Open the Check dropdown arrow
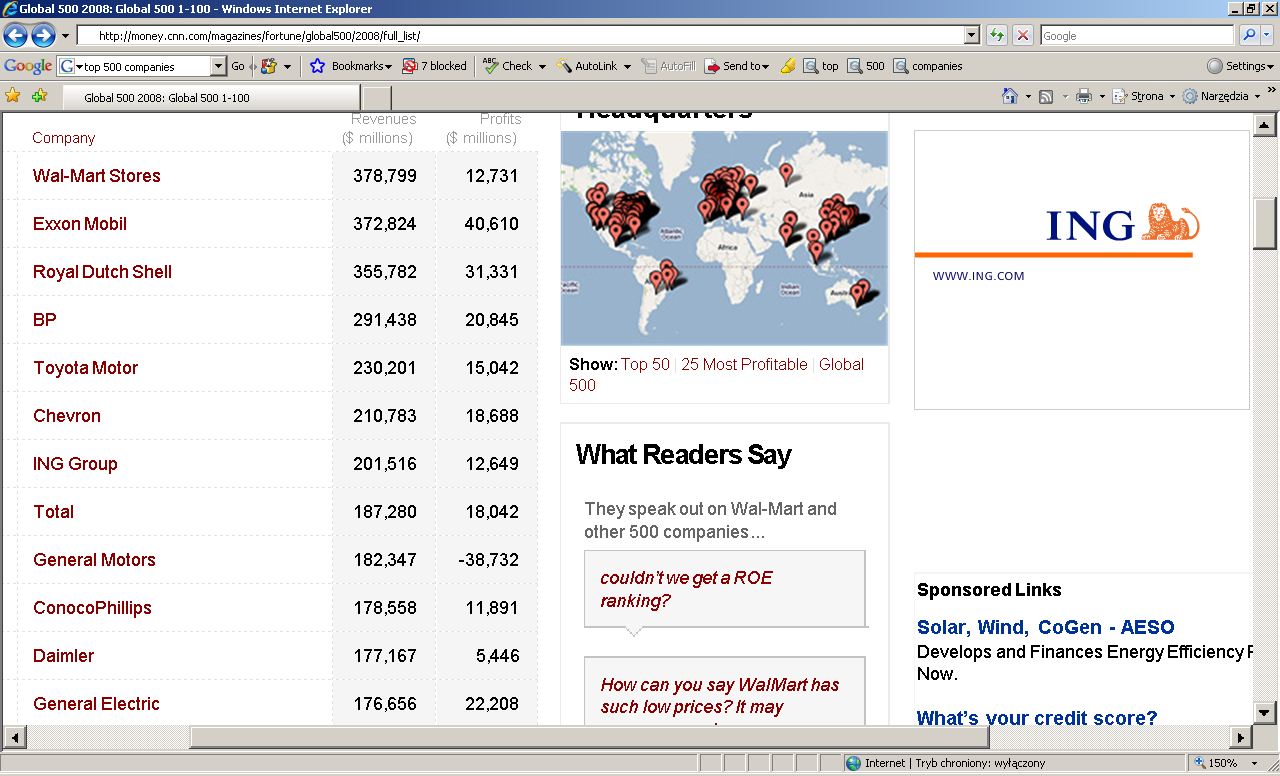The height and width of the screenshot is (776, 1280). (542, 67)
